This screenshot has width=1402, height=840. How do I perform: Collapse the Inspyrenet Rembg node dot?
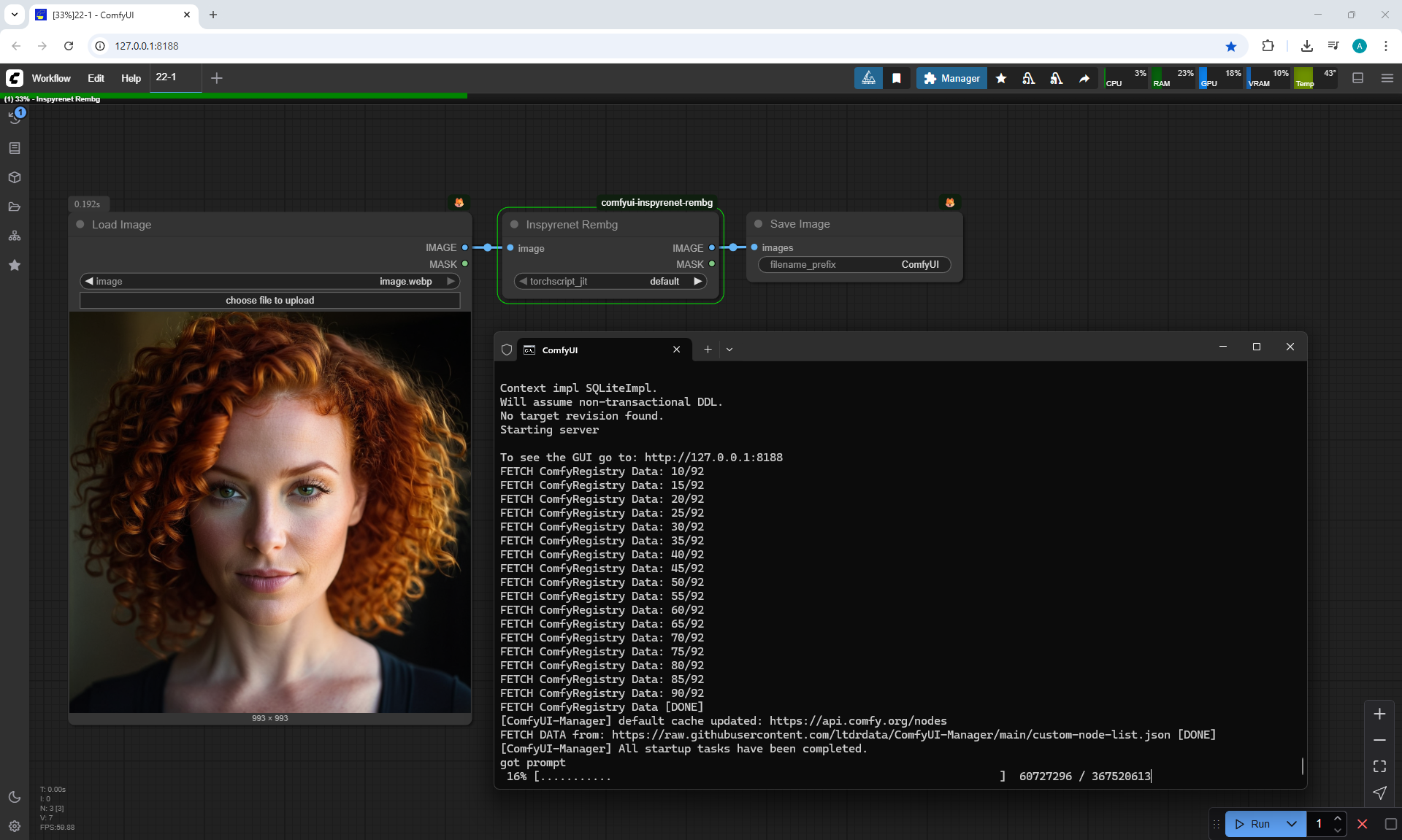tap(514, 225)
